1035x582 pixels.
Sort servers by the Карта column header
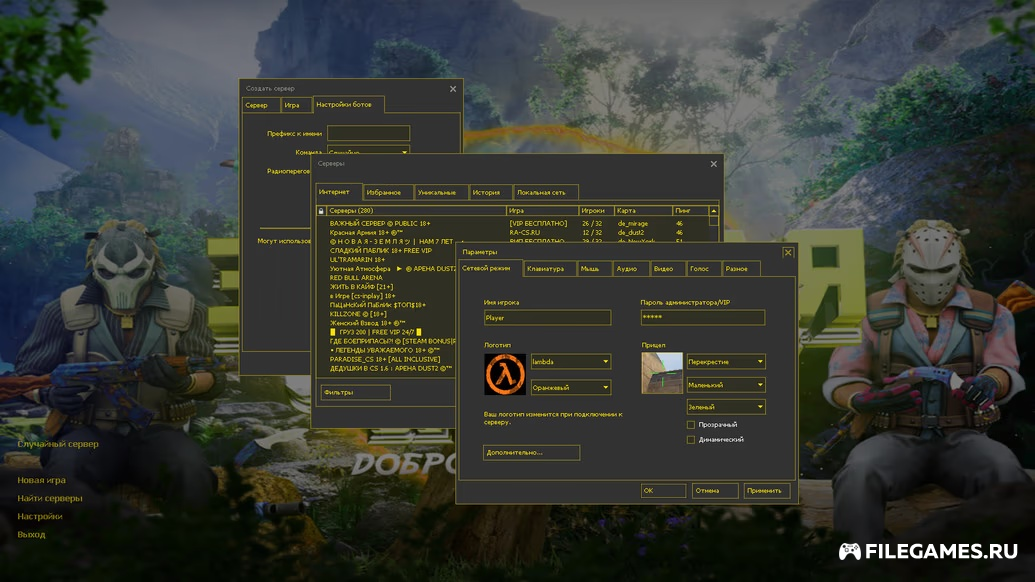coord(644,211)
